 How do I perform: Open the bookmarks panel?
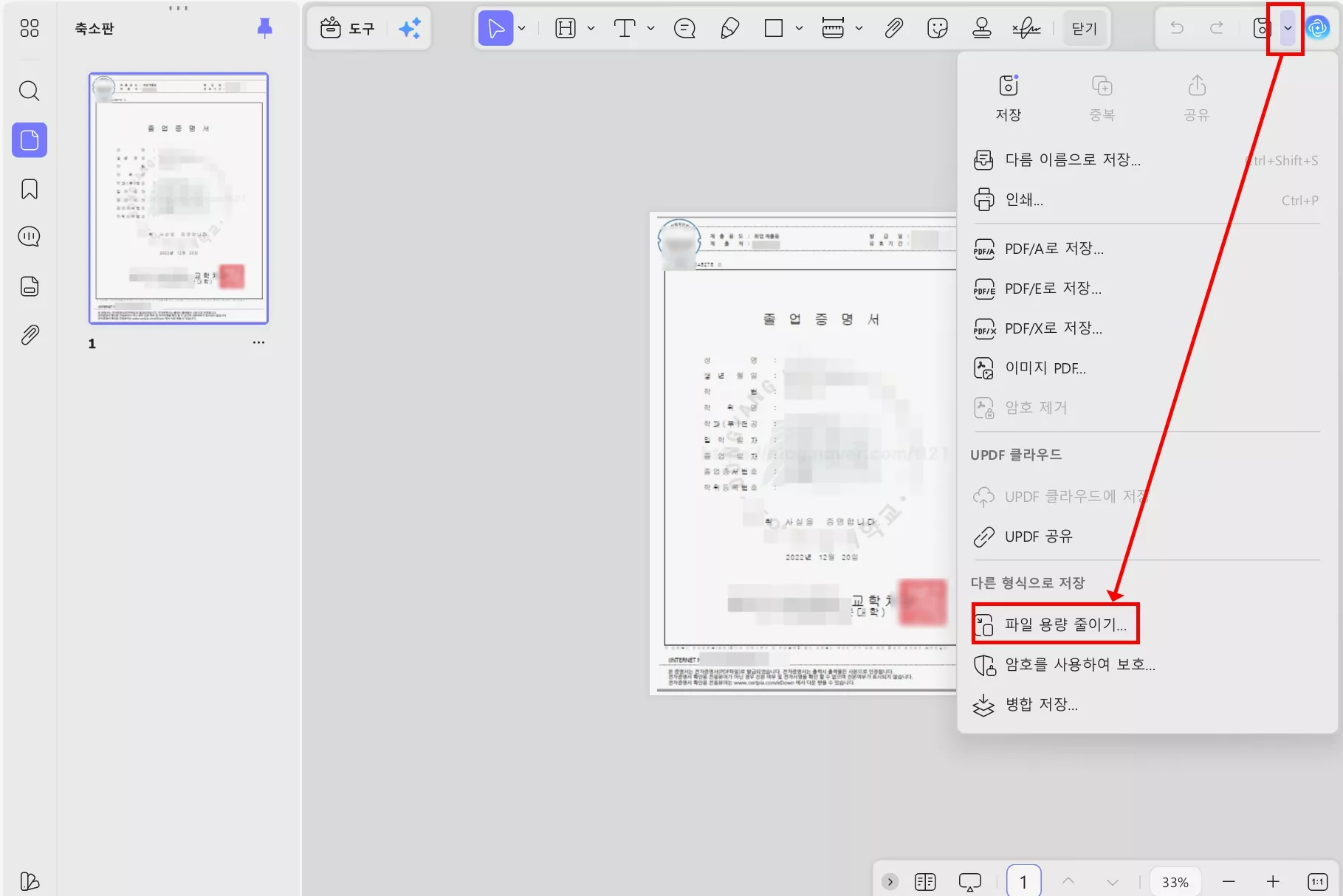pyautogui.click(x=29, y=188)
